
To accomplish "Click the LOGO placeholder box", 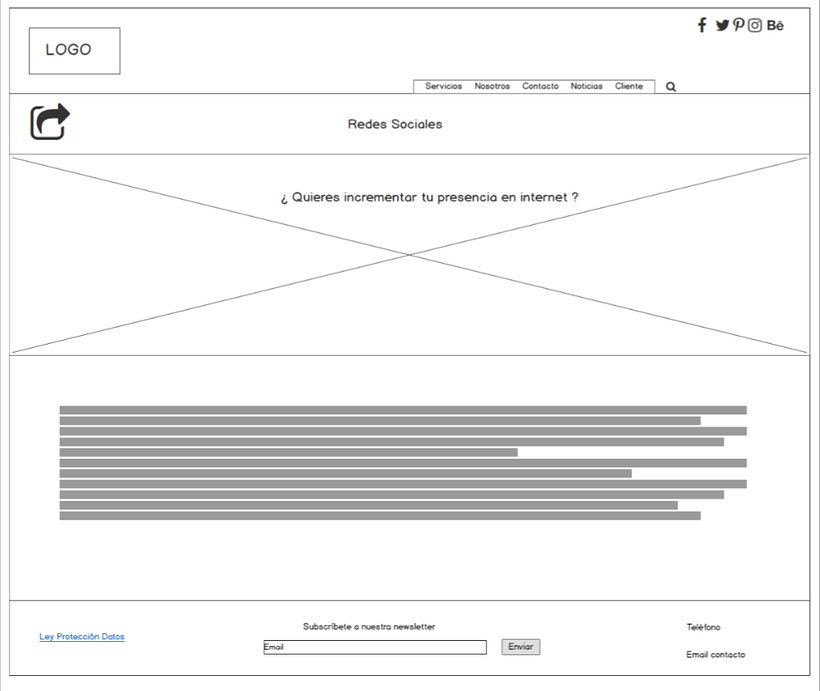I will 74,51.
